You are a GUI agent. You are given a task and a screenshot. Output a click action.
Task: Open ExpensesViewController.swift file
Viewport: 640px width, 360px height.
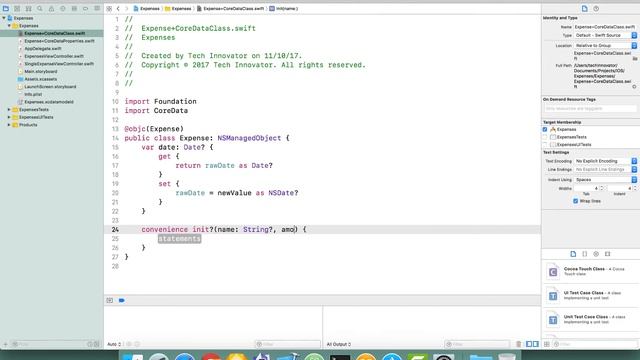coord(54,56)
